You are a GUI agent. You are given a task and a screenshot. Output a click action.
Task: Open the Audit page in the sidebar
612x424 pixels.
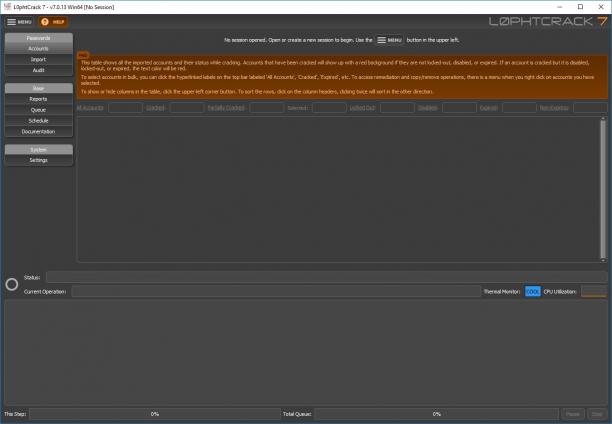pyautogui.click(x=38, y=70)
